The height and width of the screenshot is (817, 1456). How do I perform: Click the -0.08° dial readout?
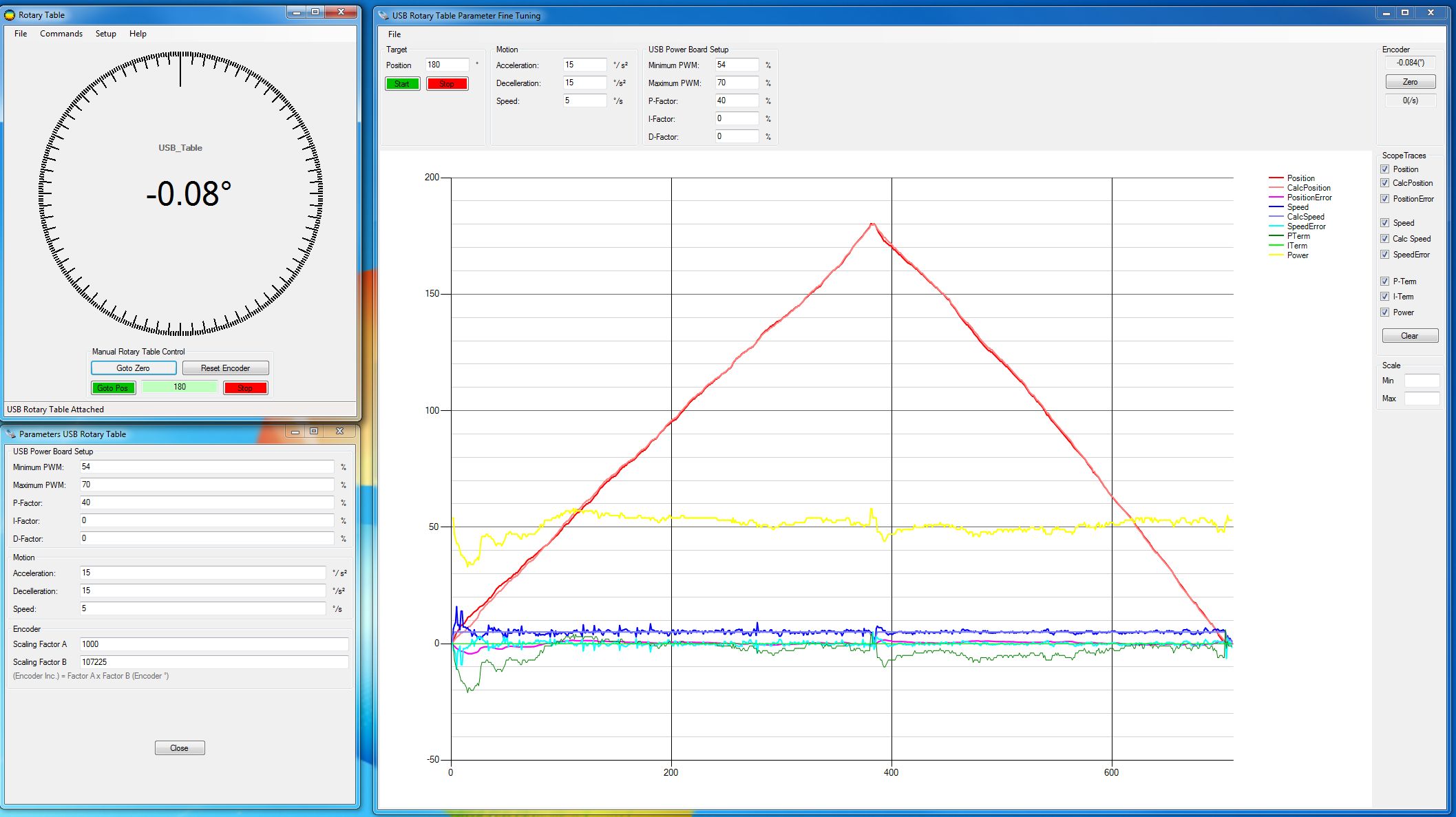pos(189,193)
